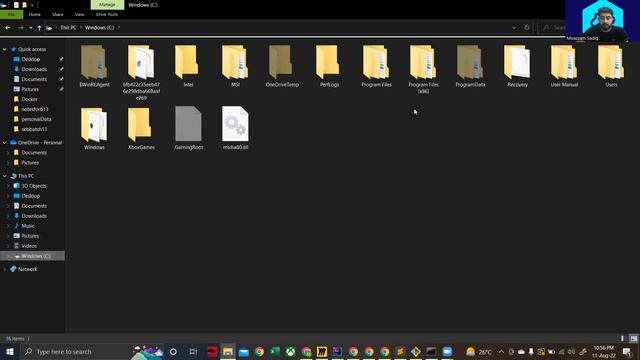Open the 6fb422c35eeb47 folder
640x360 pixels.
click(141, 73)
